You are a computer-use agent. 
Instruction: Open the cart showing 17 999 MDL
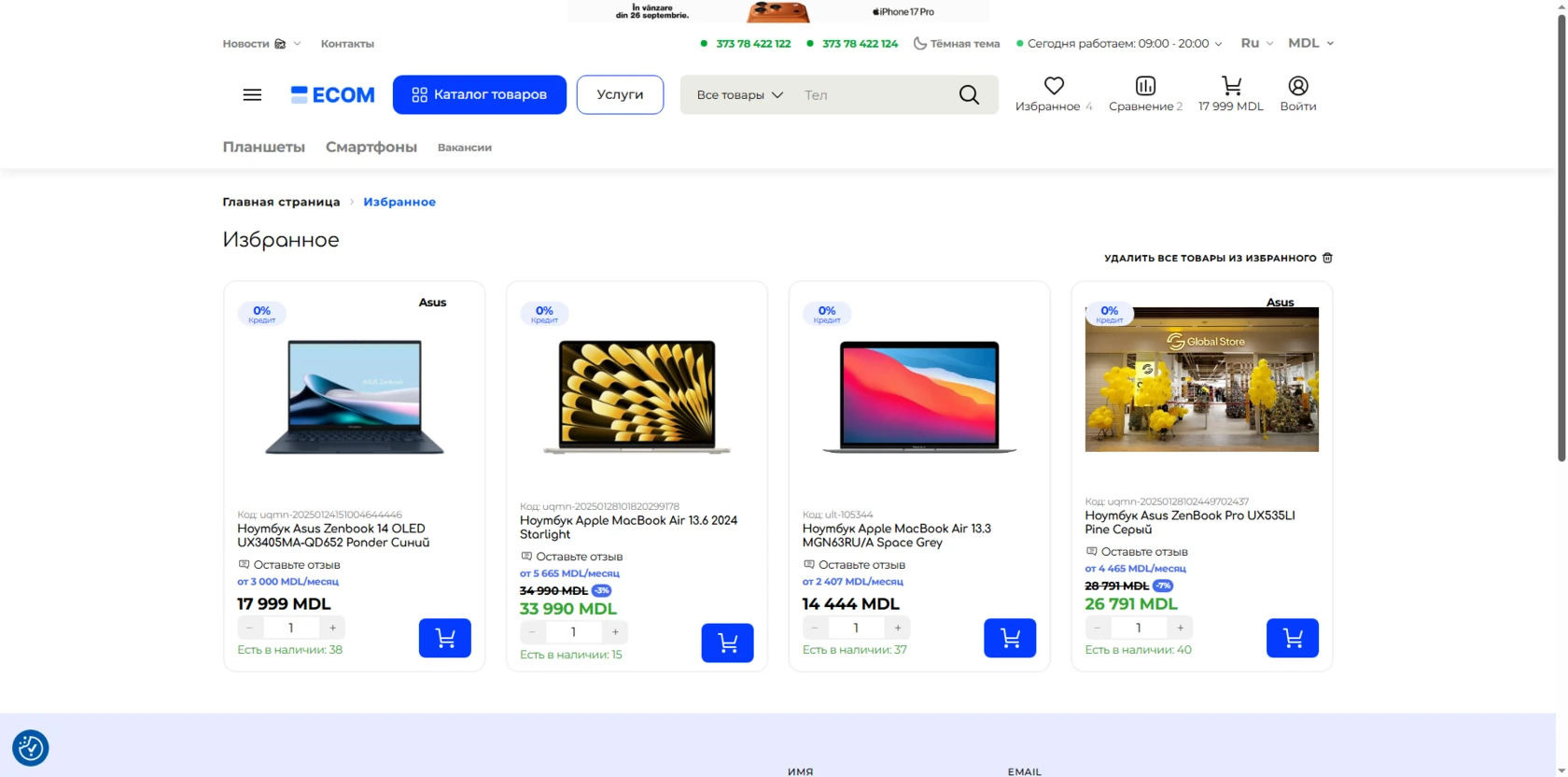coord(1231,94)
